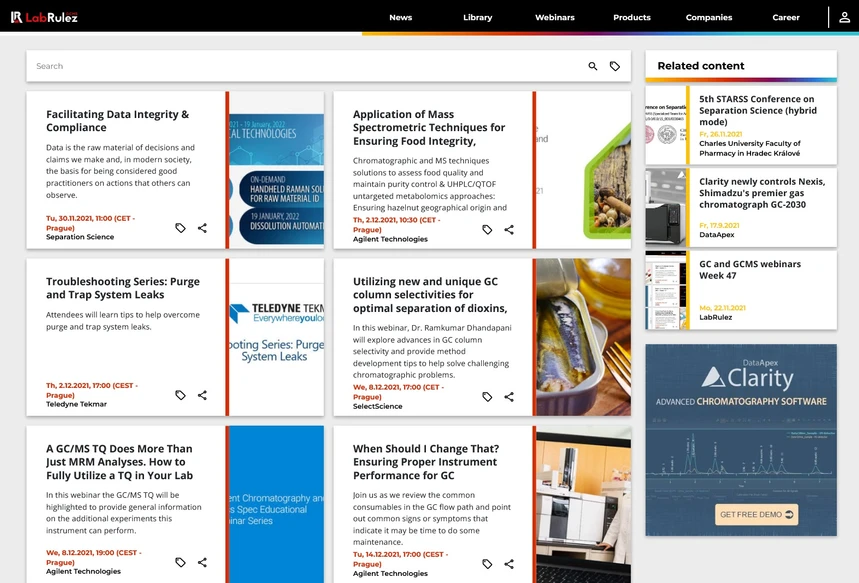Image resolution: width=859 pixels, height=583 pixels.
Task: Open the user account icon
Action: [844, 17]
